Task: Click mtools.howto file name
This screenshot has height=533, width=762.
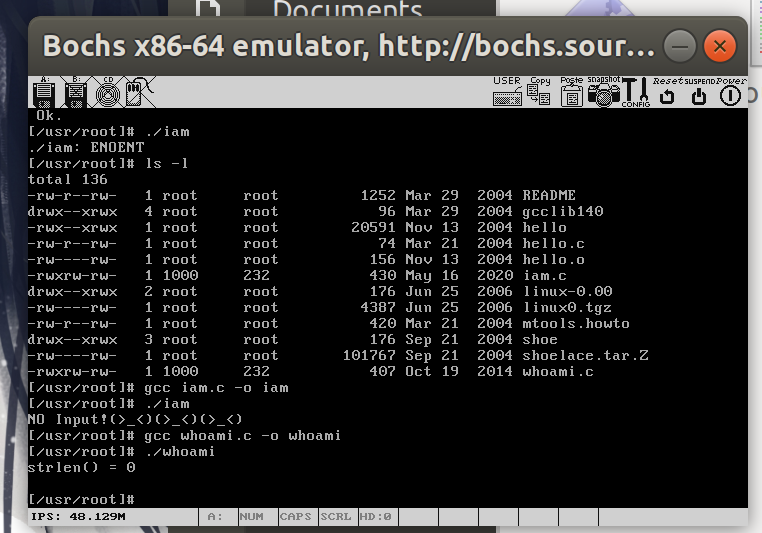Action: pos(576,324)
